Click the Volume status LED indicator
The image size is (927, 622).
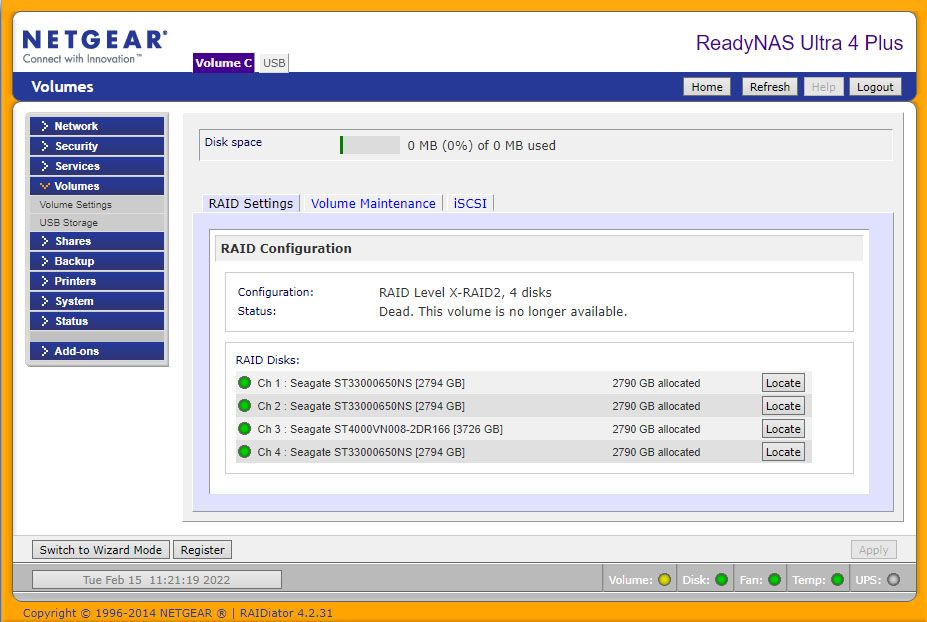tap(665, 579)
